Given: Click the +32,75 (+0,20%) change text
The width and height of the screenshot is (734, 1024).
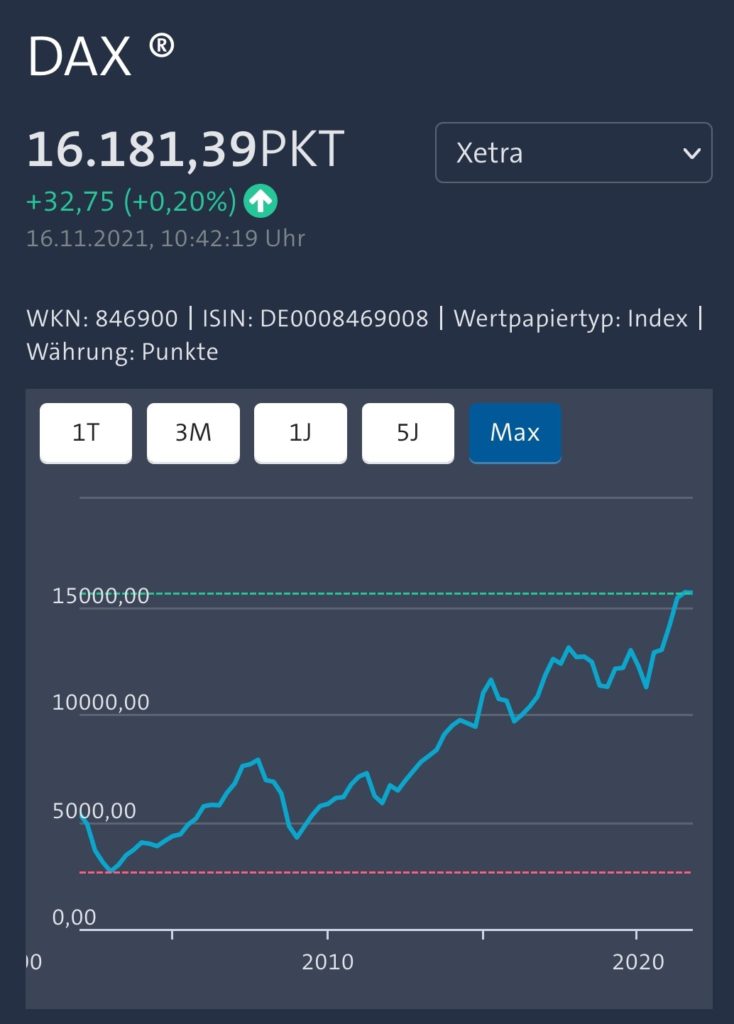Looking at the screenshot, I should click(131, 202).
